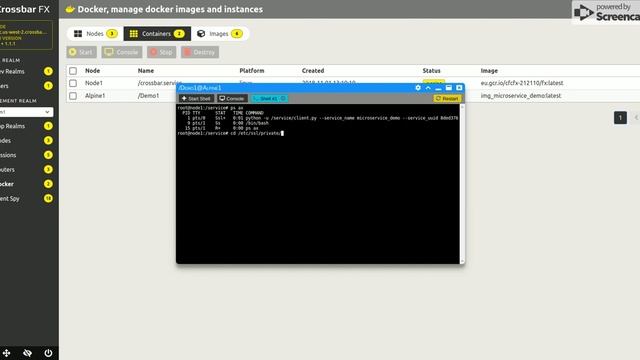This screenshot has height=360, width=640.
Task: Sort by the Name column header
Action: tap(146, 71)
